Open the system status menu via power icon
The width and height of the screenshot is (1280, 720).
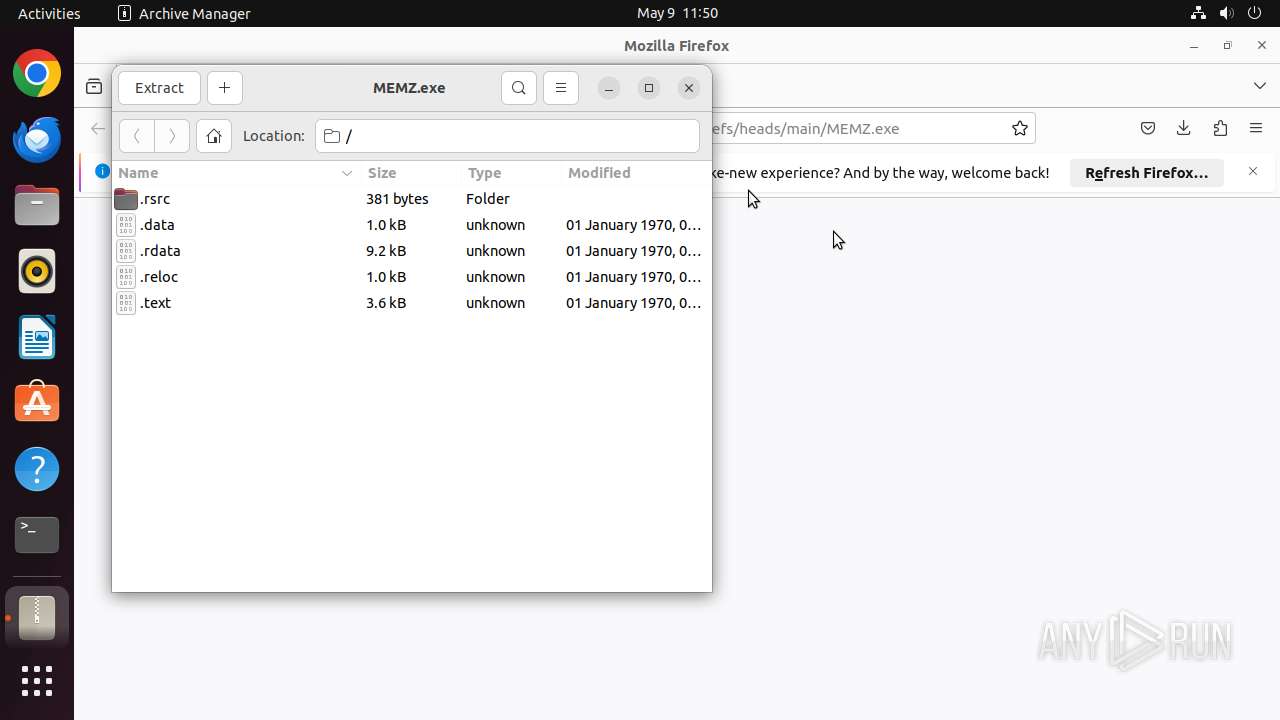(1254, 13)
